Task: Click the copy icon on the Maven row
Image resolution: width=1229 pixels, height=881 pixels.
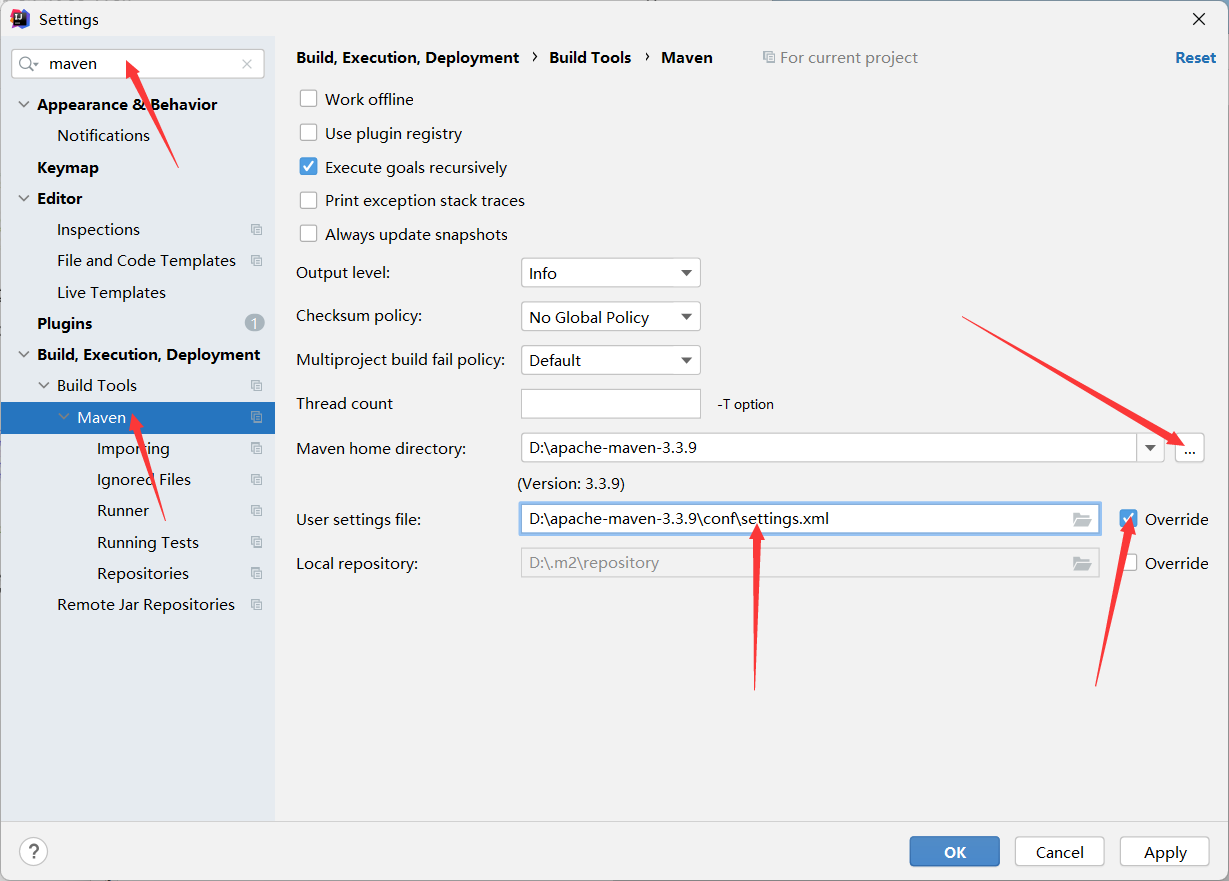Action: (x=256, y=417)
